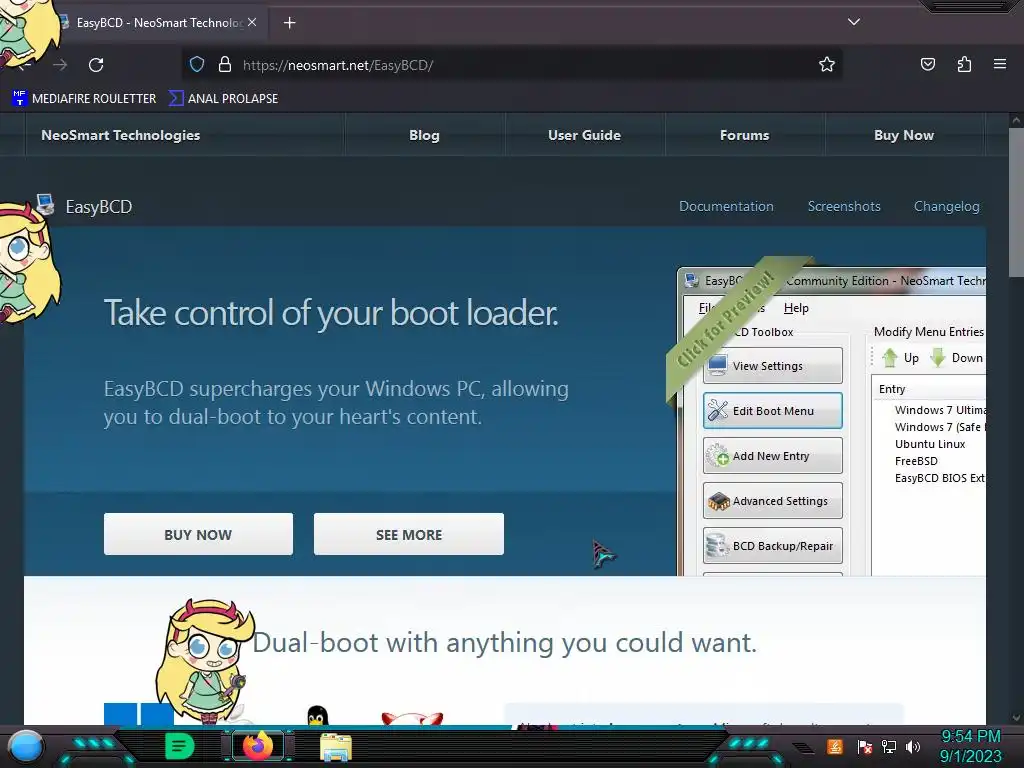The image size is (1024, 768).
Task: Open a new tab with the plus button
Action: point(289,23)
